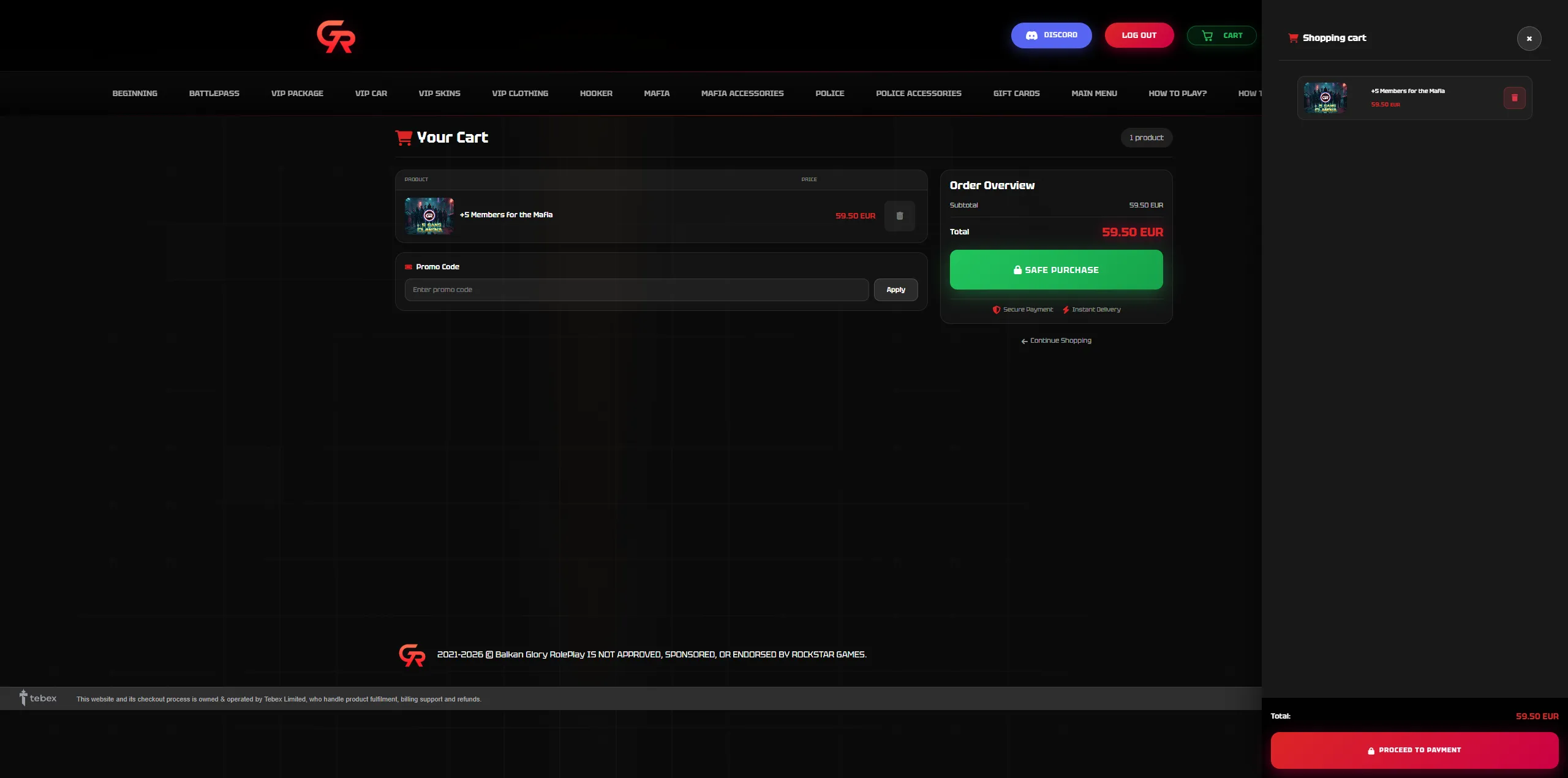Click the Tebex logo in the footer
The image size is (1568, 778).
point(38,698)
